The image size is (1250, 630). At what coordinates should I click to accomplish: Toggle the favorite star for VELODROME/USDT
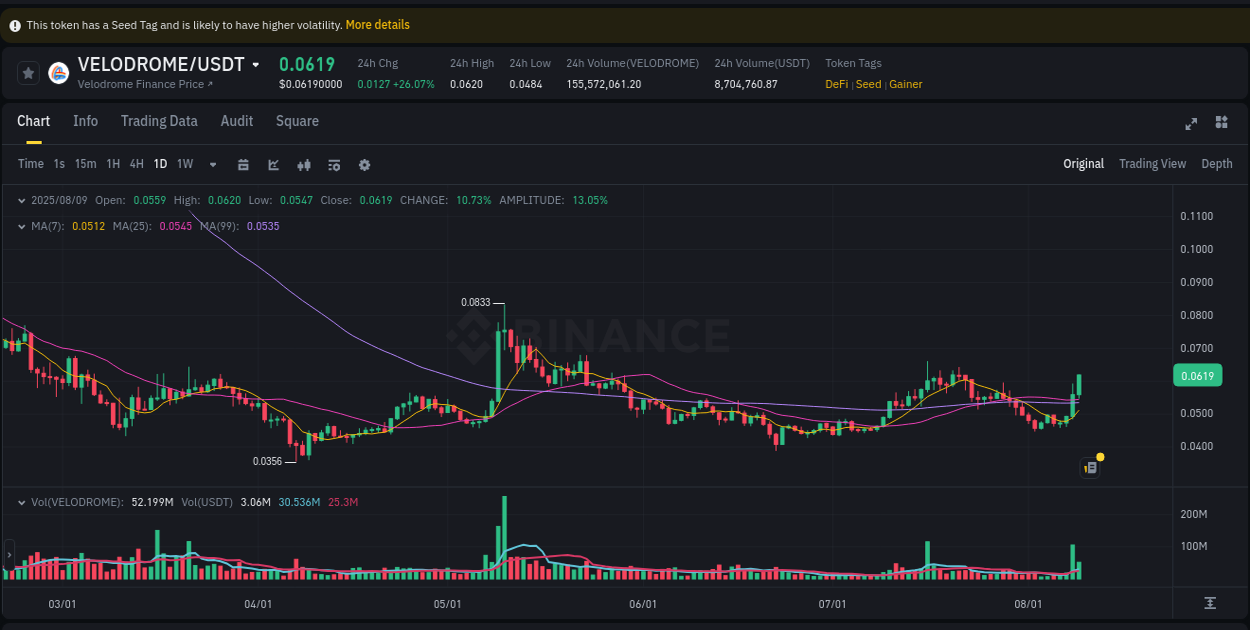pos(27,72)
